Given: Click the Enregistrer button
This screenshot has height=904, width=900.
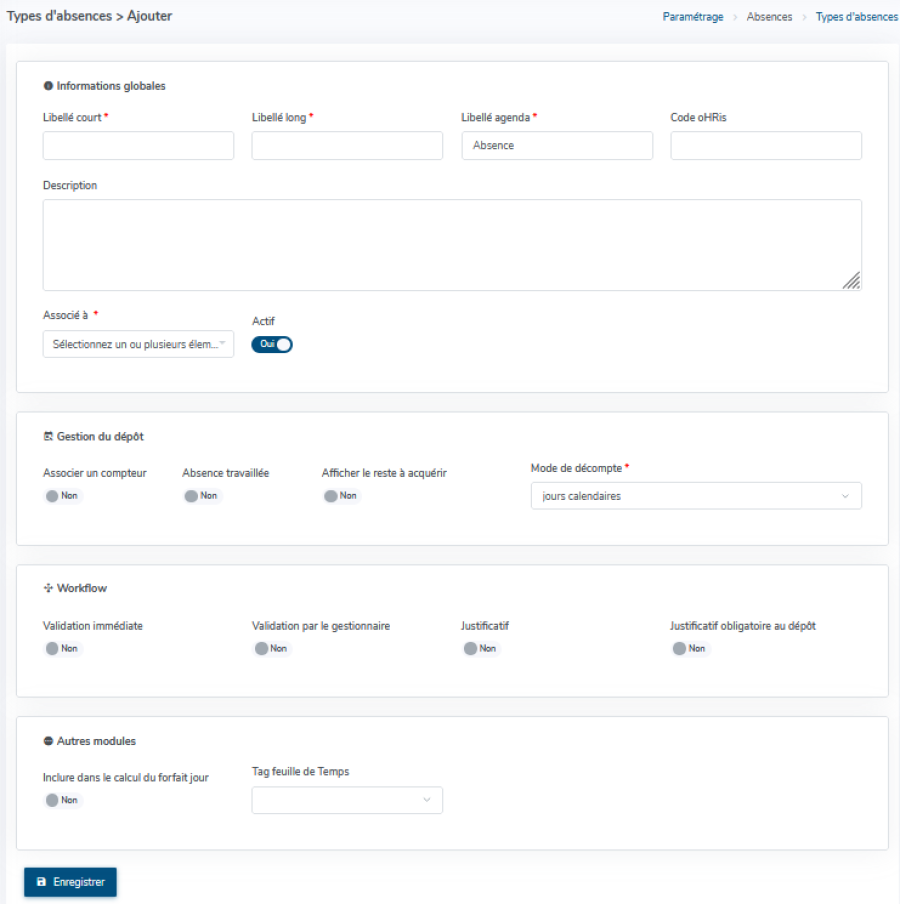Looking at the screenshot, I should tap(70, 882).
